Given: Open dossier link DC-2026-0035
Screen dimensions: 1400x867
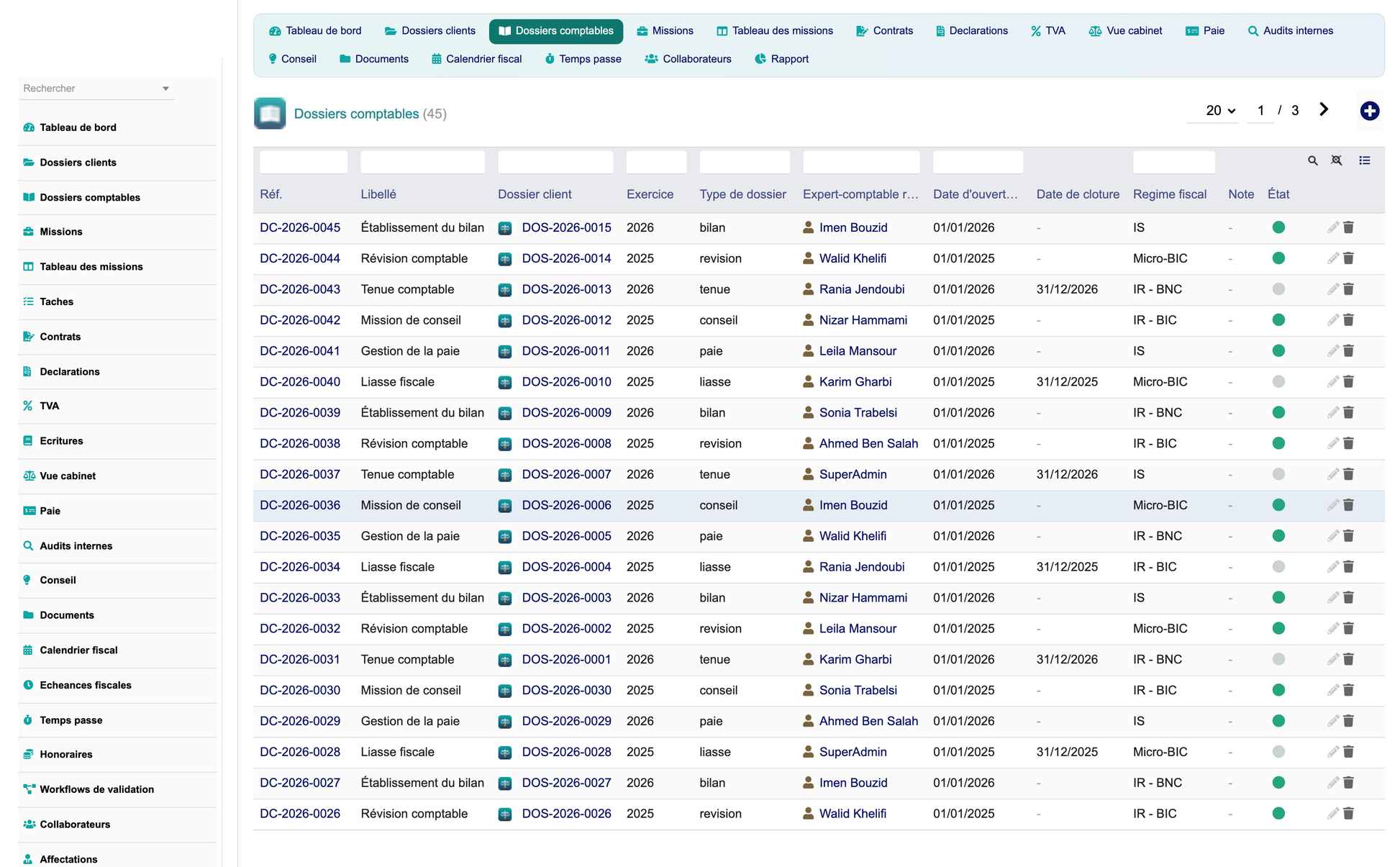Looking at the screenshot, I should point(300,536).
